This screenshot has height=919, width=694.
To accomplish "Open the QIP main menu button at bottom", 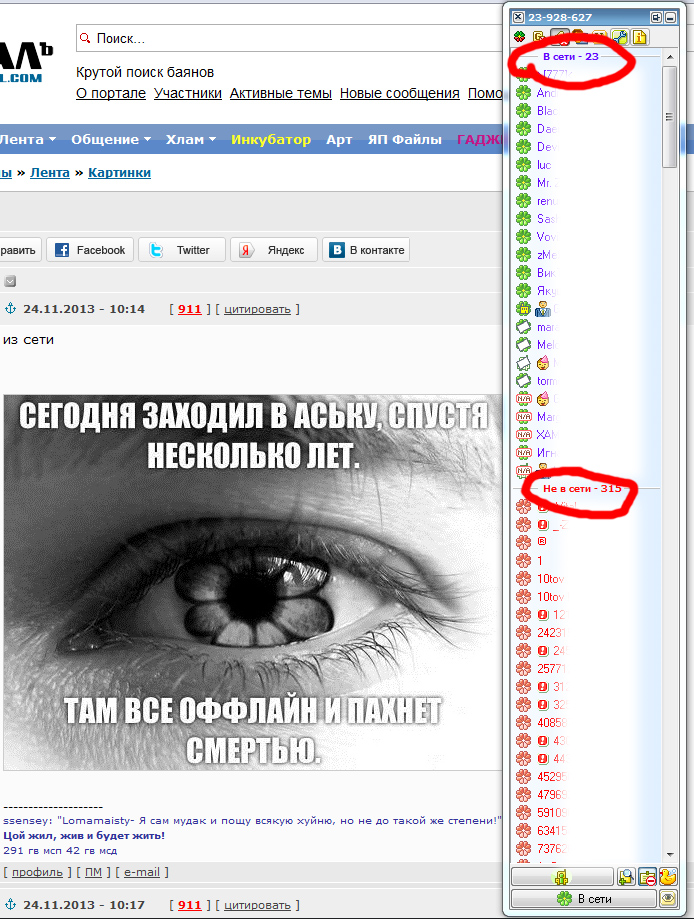I will click(x=562, y=877).
